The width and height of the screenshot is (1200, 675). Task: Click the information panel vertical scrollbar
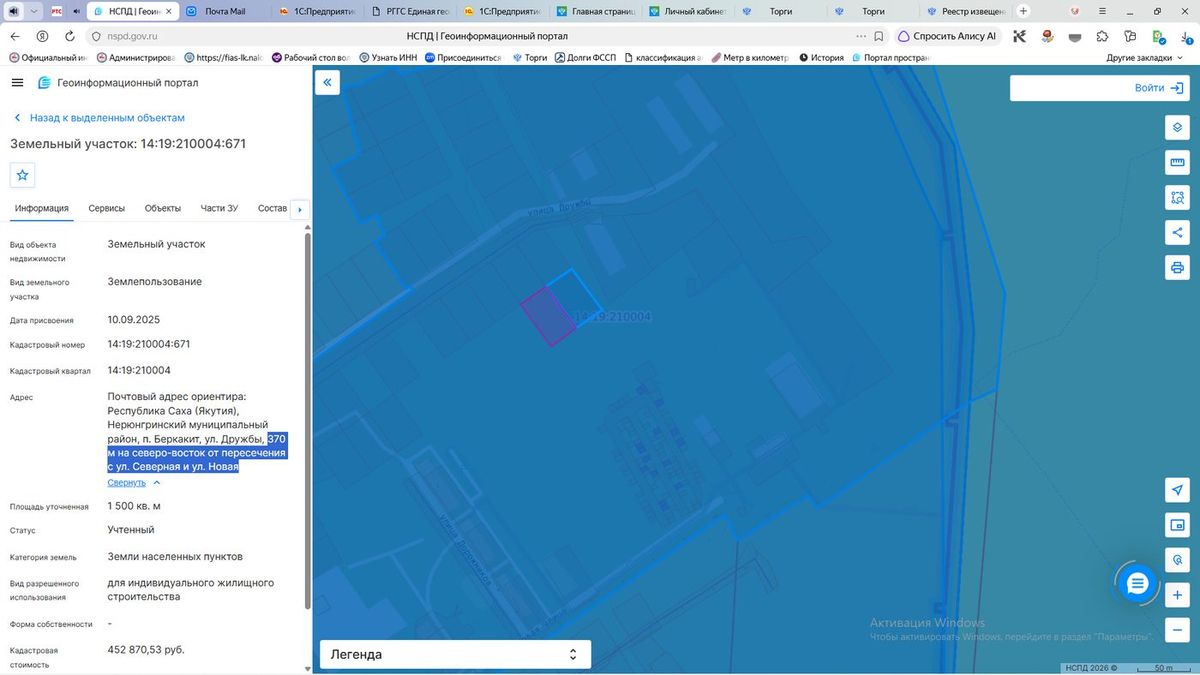tap(307, 420)
